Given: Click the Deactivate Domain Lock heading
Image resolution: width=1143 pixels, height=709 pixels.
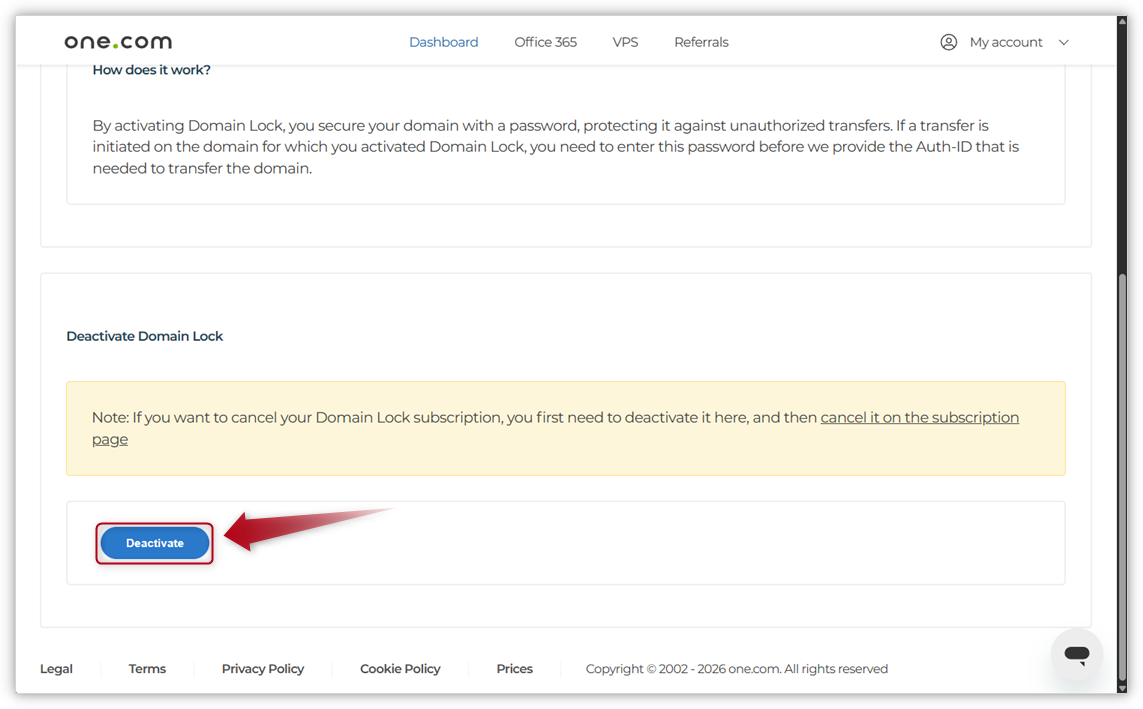Looking at the screenshot, I should (x=144, y=336).
